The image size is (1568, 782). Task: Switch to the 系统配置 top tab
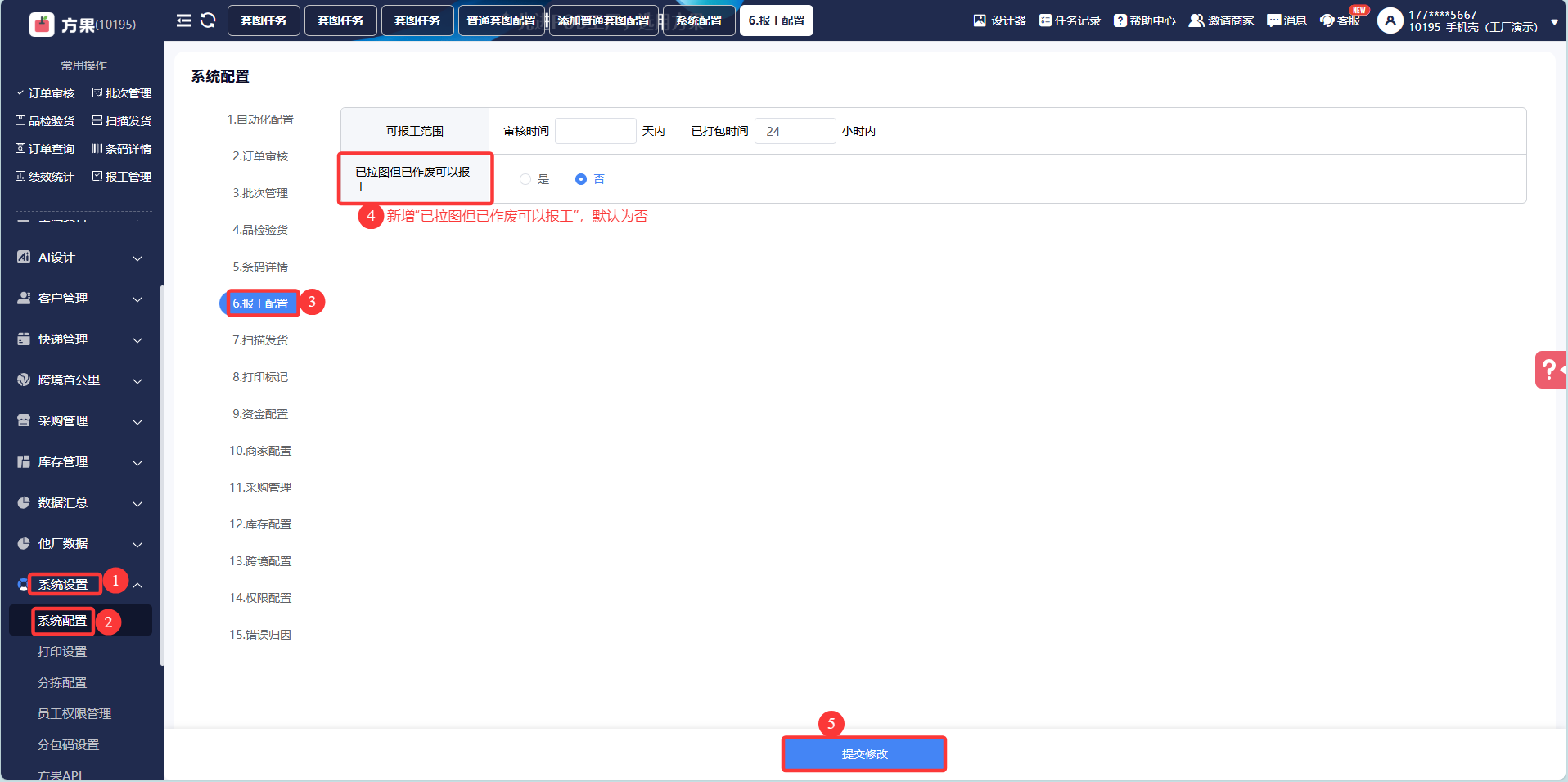[x=699, y=20]
